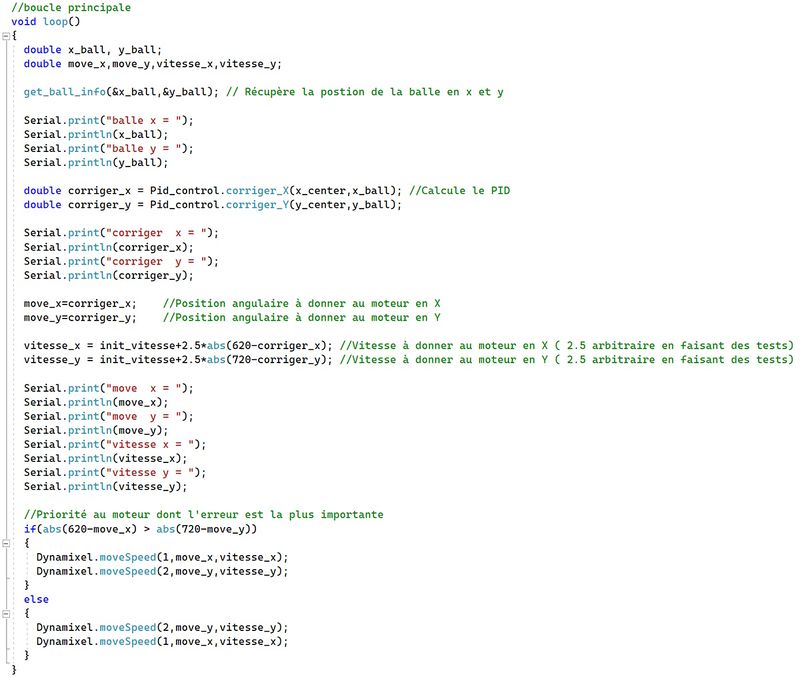Click the "Position angulaire" comment for move_y
Screen dimensions: 800x677
coord(302,317)
